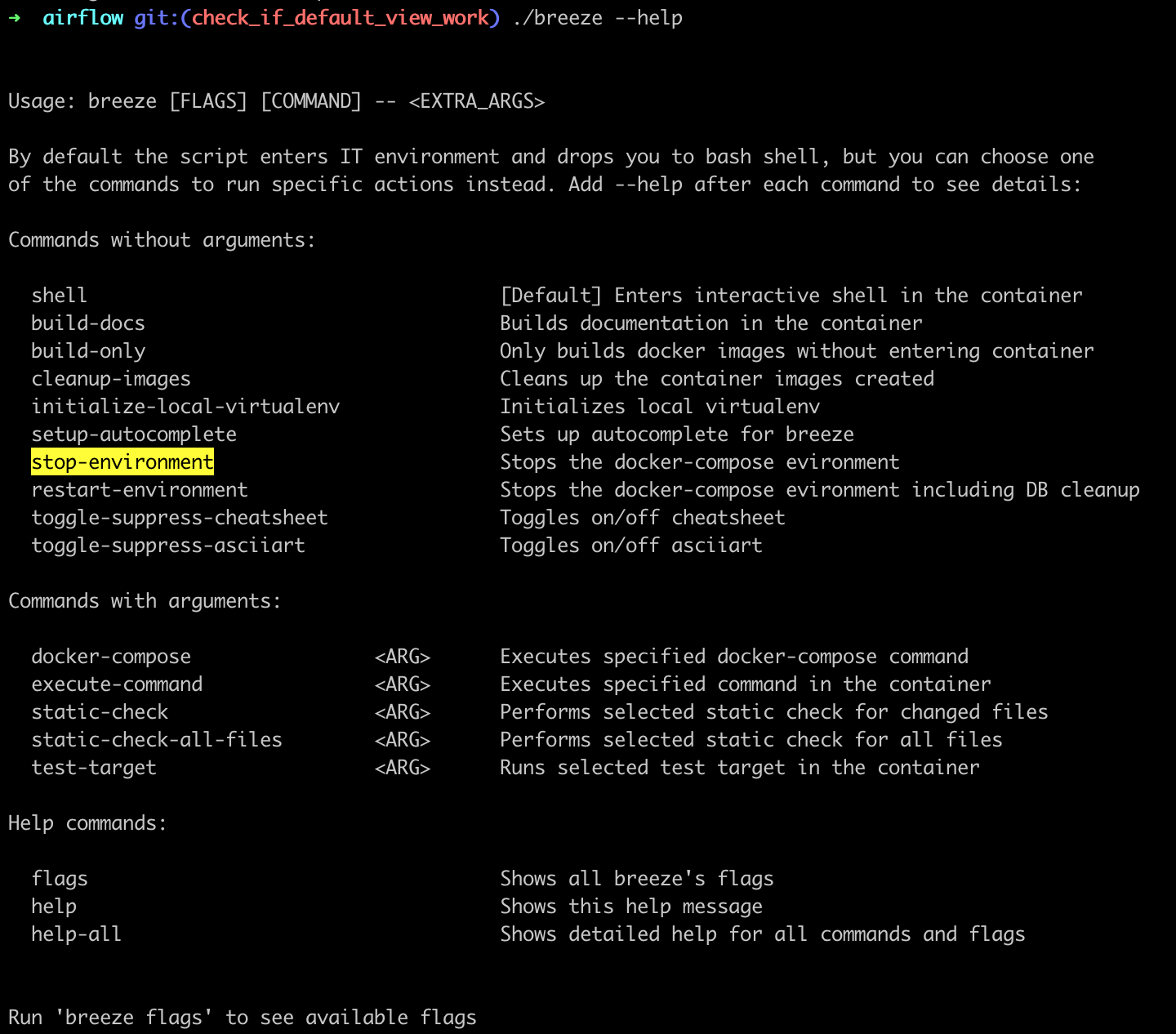This screenshot has height=1034, width=1176.
Task: Click the airflow directory name in prompt
Action: click(x=82, y=18)
